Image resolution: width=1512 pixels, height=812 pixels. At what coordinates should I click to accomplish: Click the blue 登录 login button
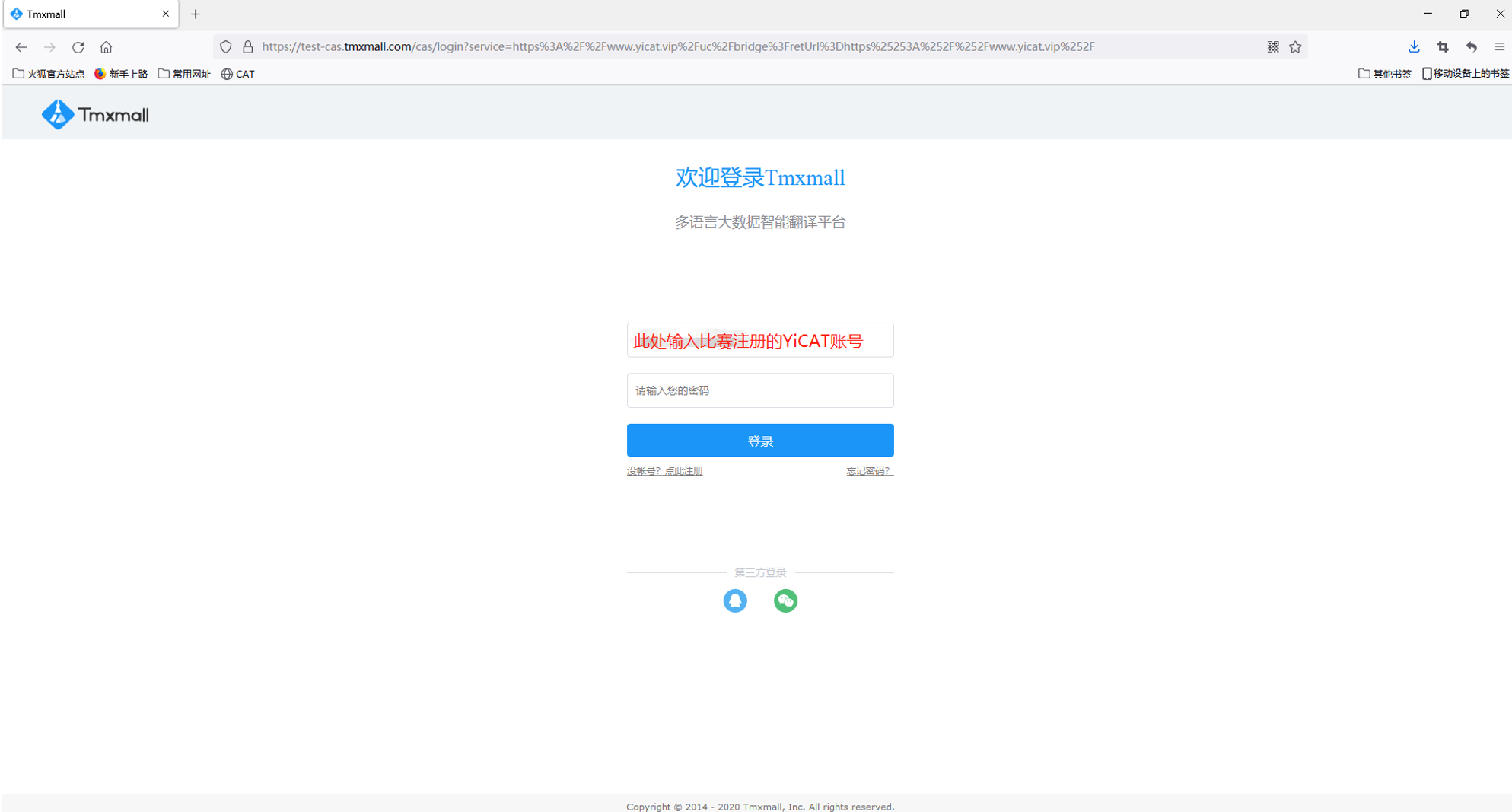[760, 441]
